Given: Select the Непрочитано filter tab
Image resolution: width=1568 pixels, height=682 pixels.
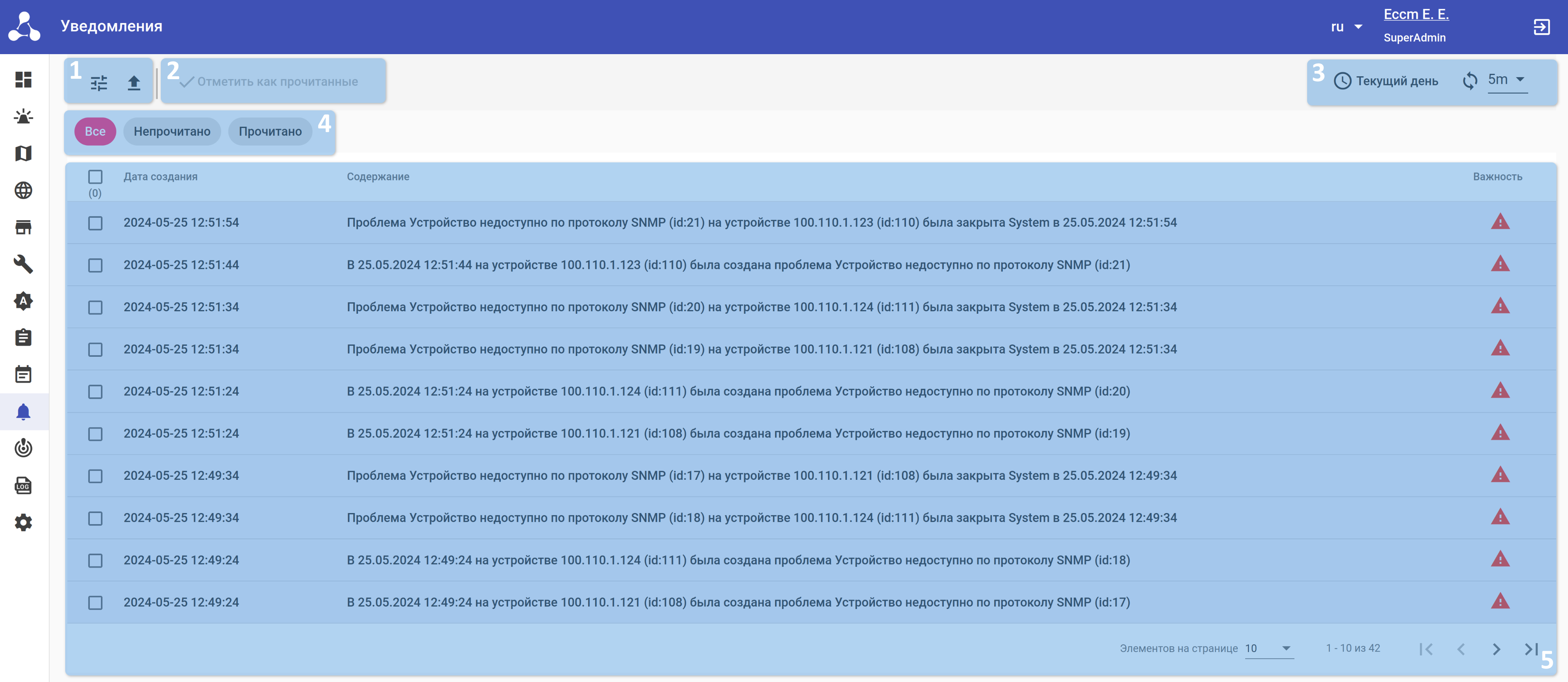Looking at the screenshot, I should [x=172, y=131].
